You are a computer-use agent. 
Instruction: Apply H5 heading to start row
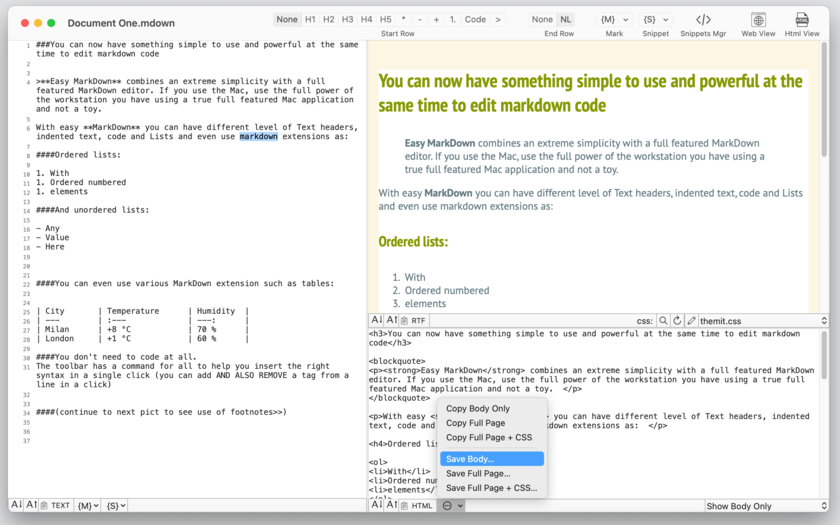click(x=385, y=19)
